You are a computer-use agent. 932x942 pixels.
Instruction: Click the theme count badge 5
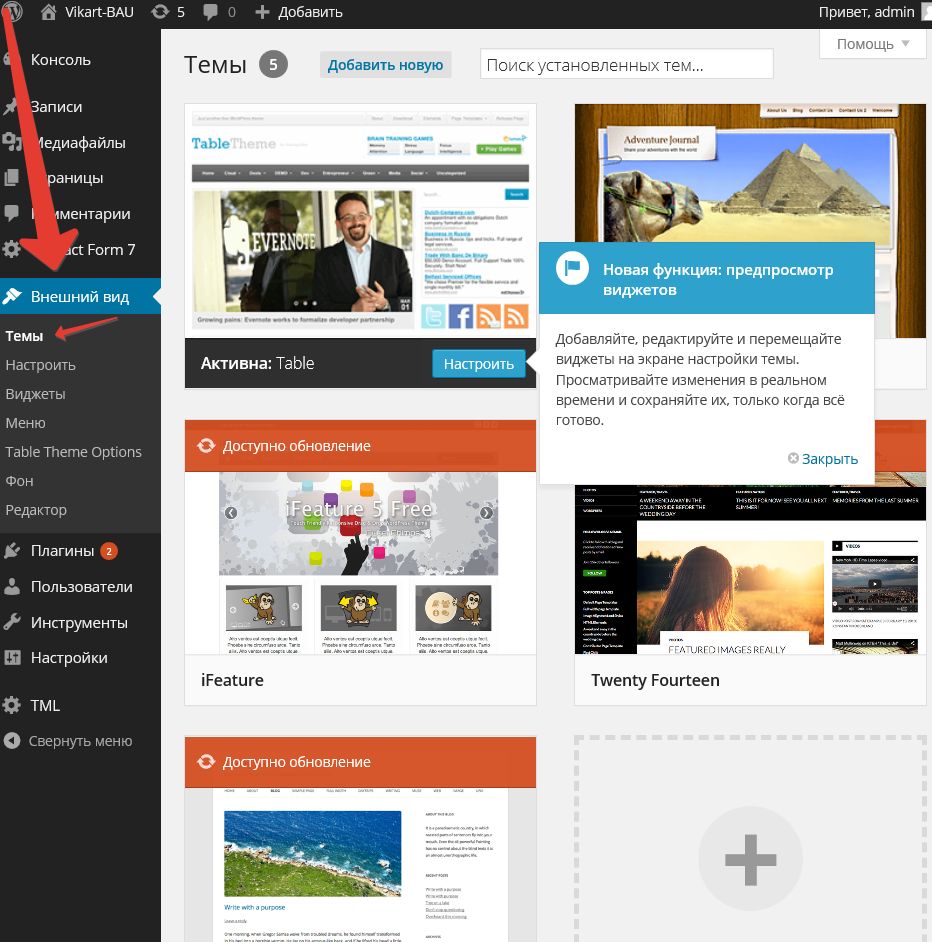click(273, 64)
